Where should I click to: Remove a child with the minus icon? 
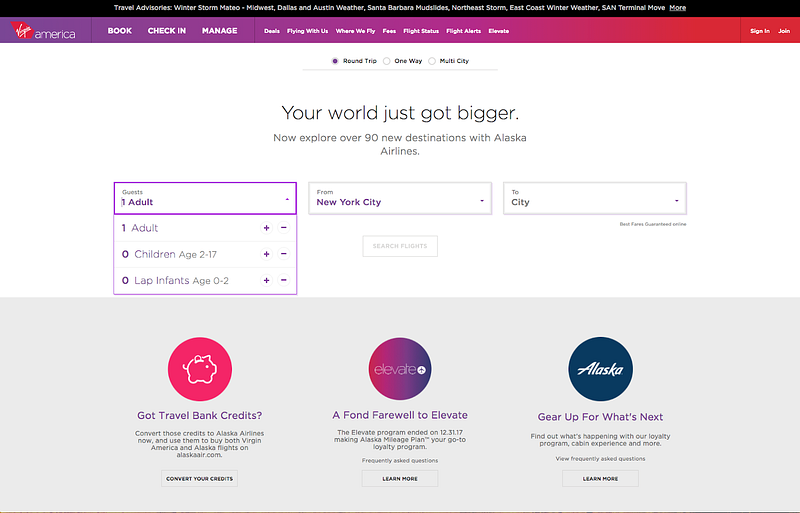point(284,254)
